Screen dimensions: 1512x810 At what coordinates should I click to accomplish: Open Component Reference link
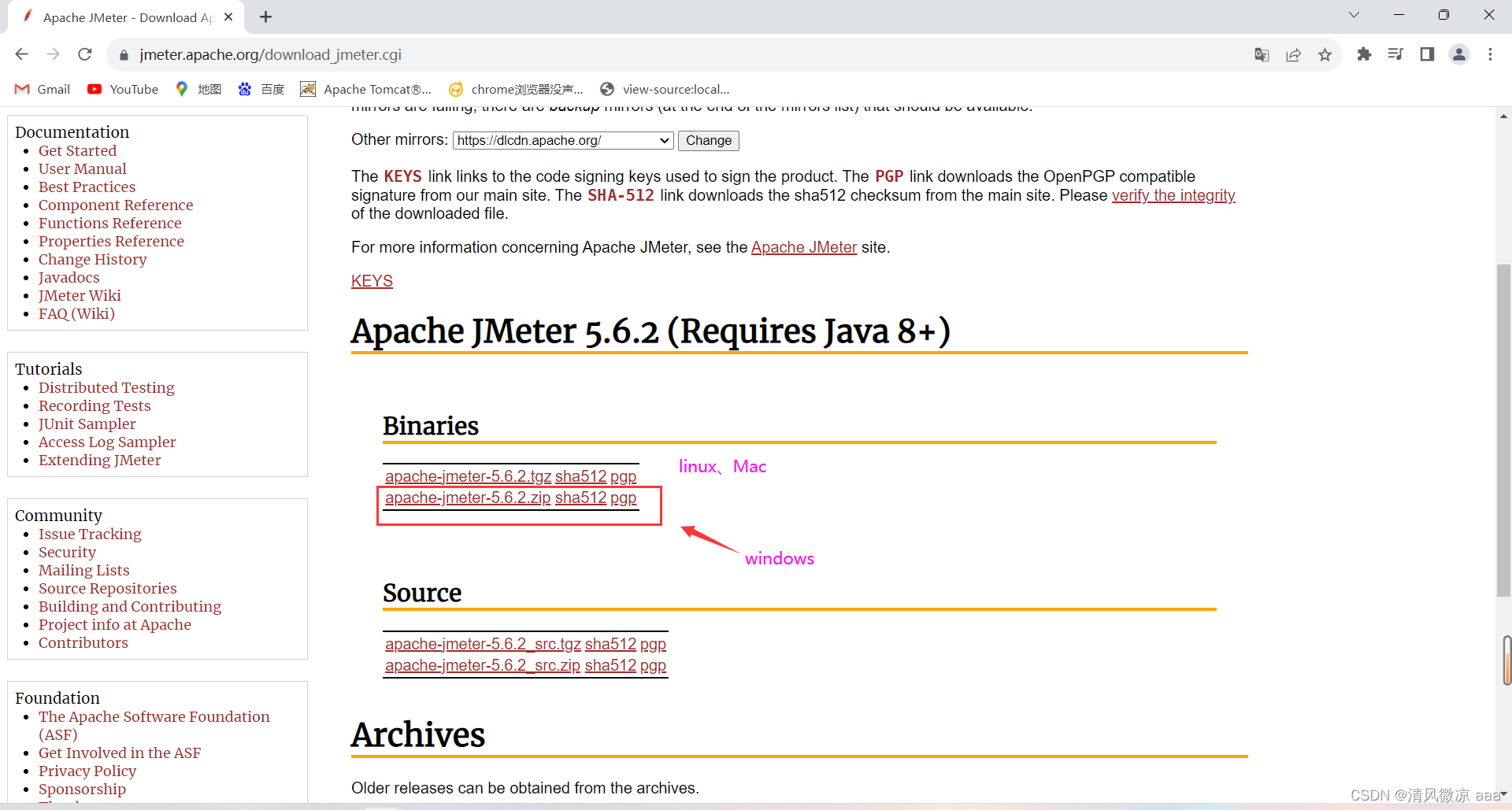[116, 205]
